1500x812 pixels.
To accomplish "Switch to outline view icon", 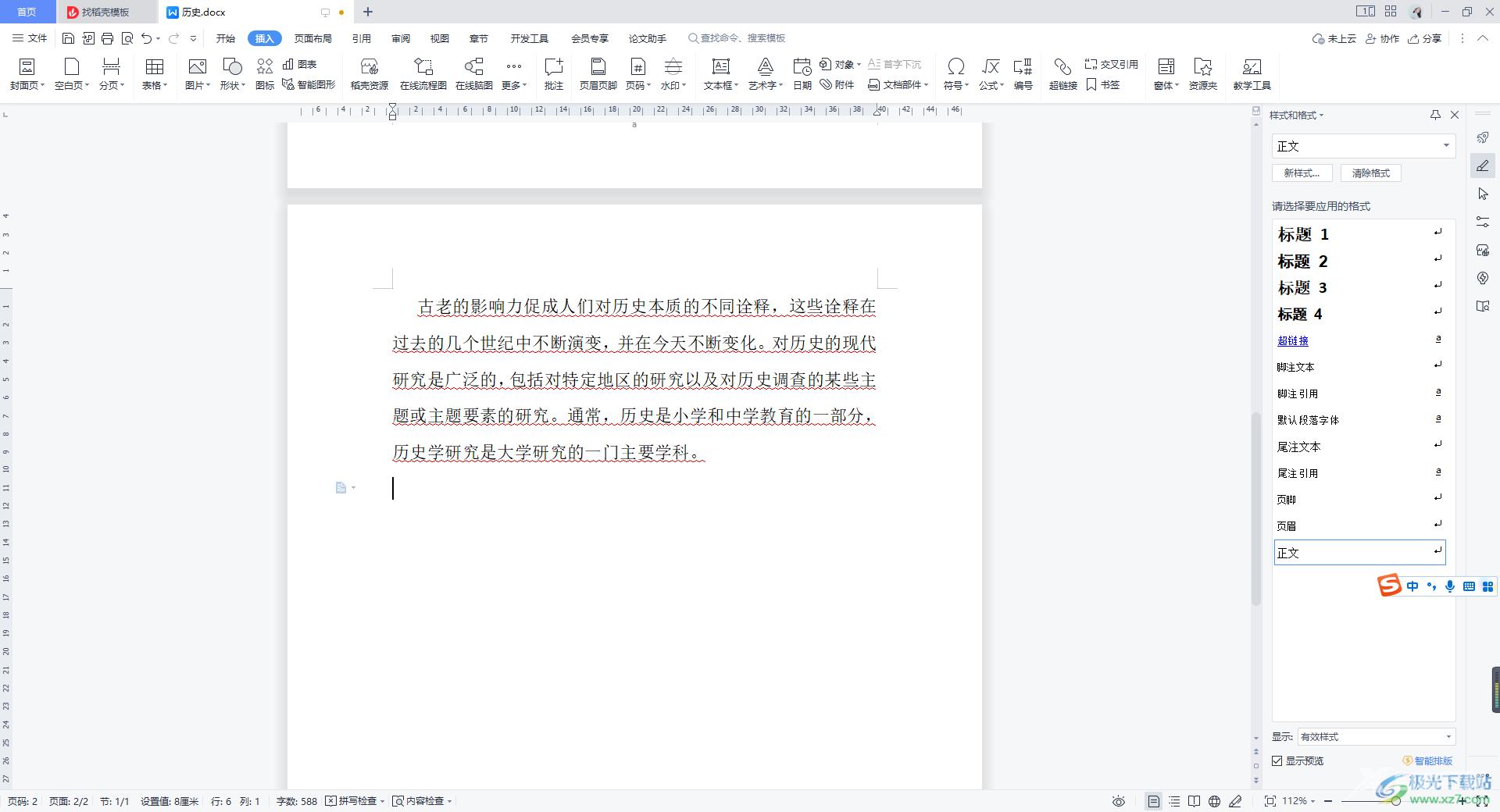I will [1174, 801].
